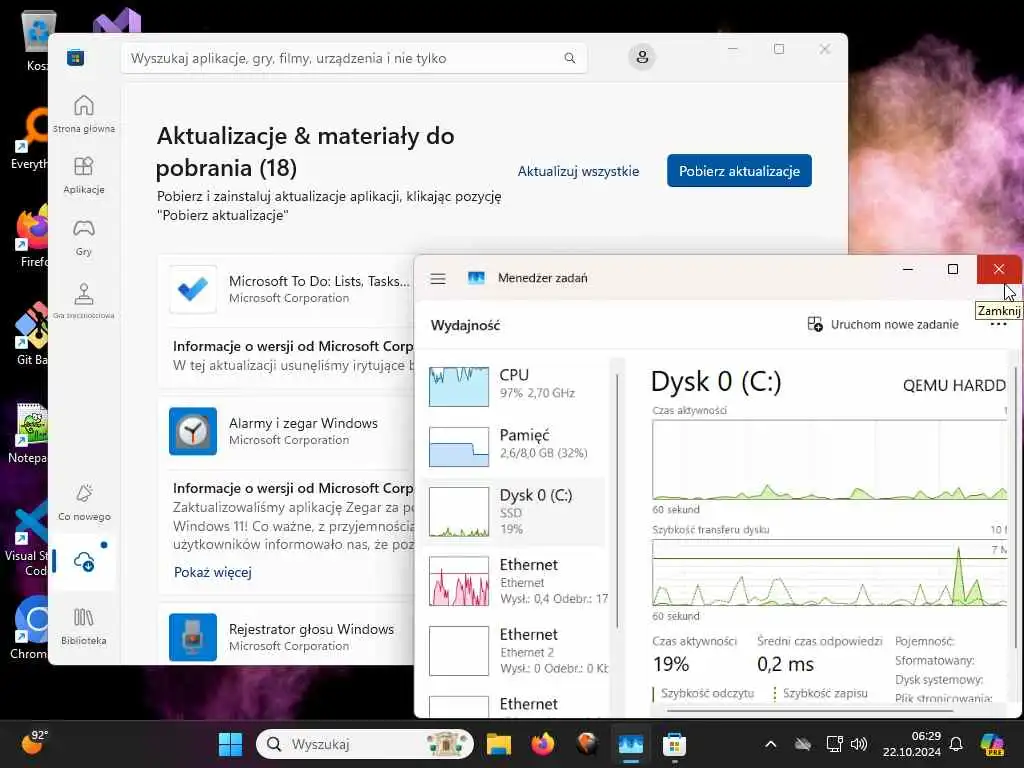Open the hamburger menu in Menedżer zadań
This screenshot has width=1024, height=768.
tap(438, 279)
